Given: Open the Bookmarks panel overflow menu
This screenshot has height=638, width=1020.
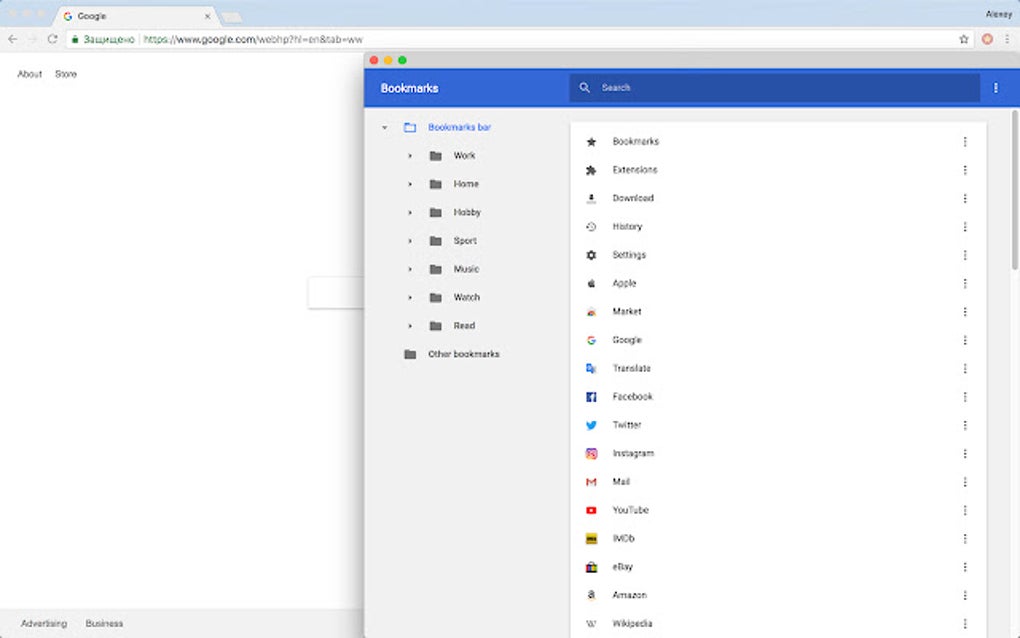Looking at the screenshot, I should 995,88.
